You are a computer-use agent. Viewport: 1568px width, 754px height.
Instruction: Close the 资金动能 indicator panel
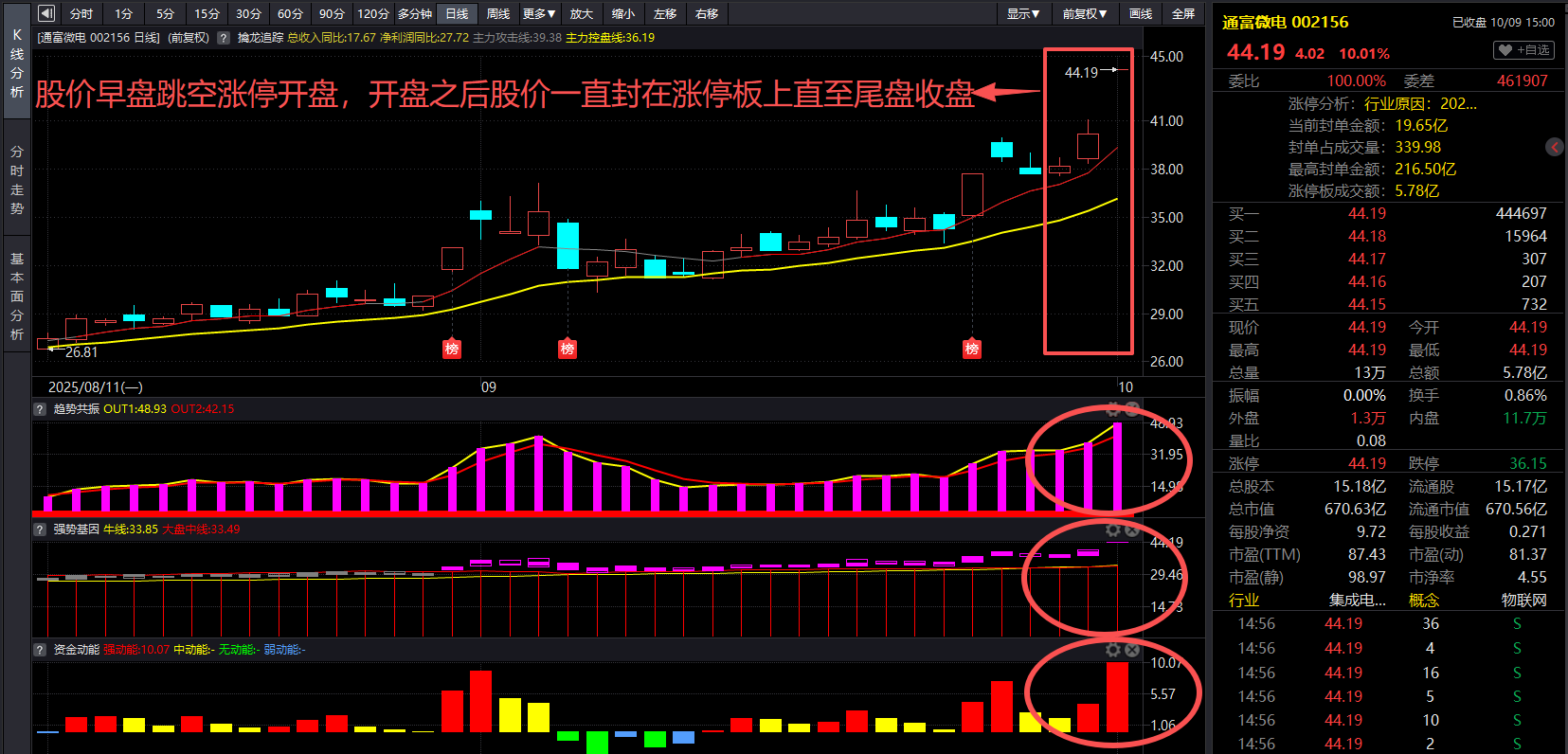[x=1131, y=650]
